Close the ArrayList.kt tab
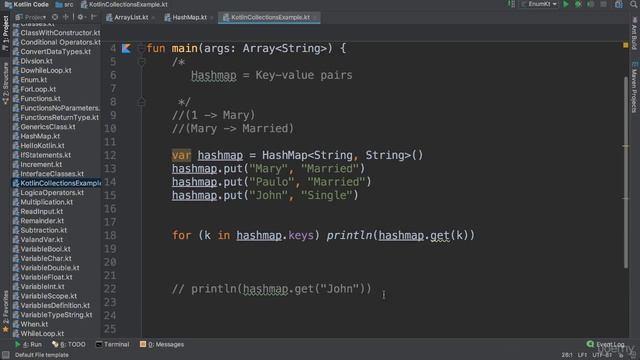This screenshot has height=360, width=640. click(154, 18)
